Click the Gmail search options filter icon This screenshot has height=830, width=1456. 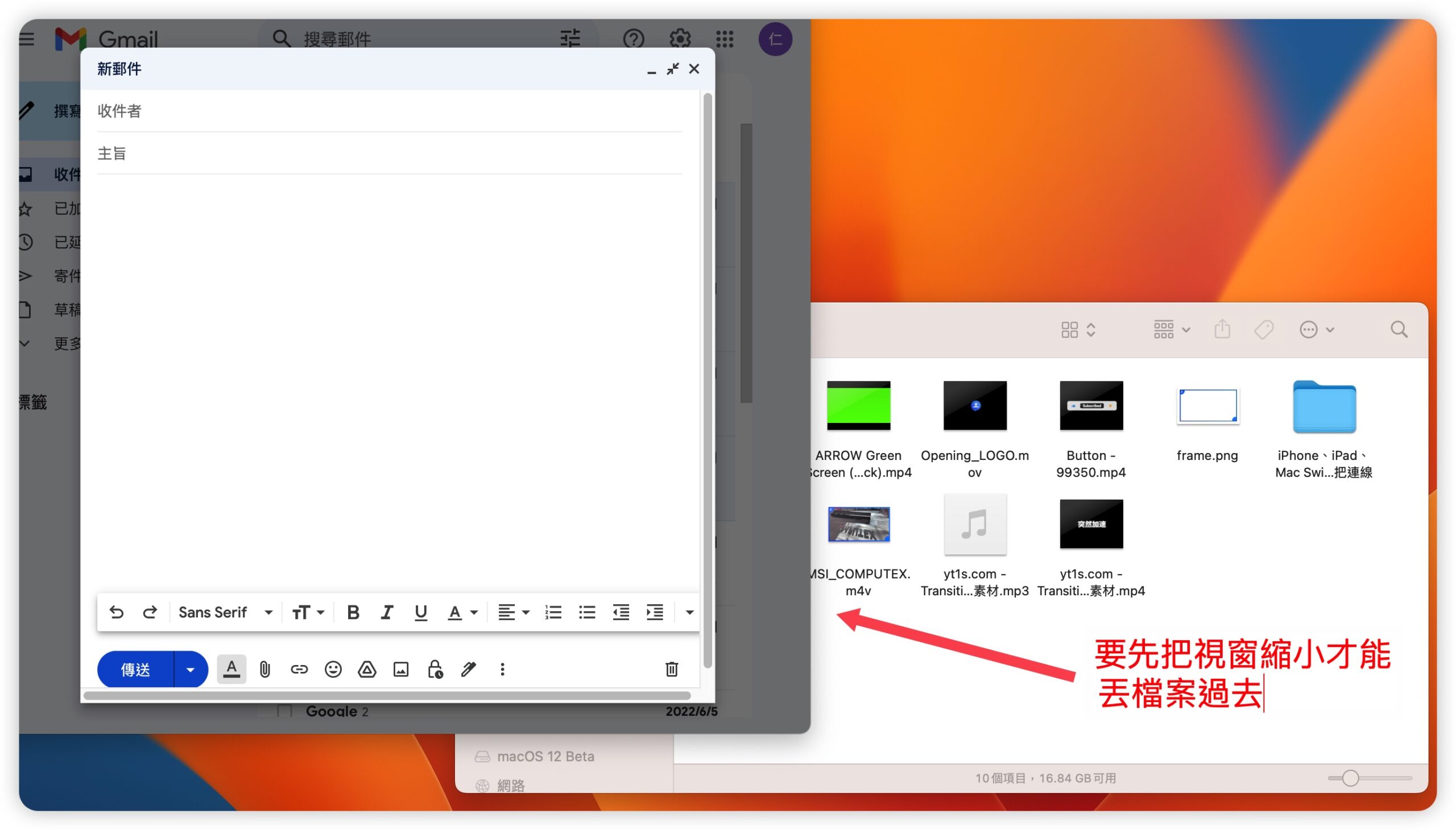coord(570,39)
